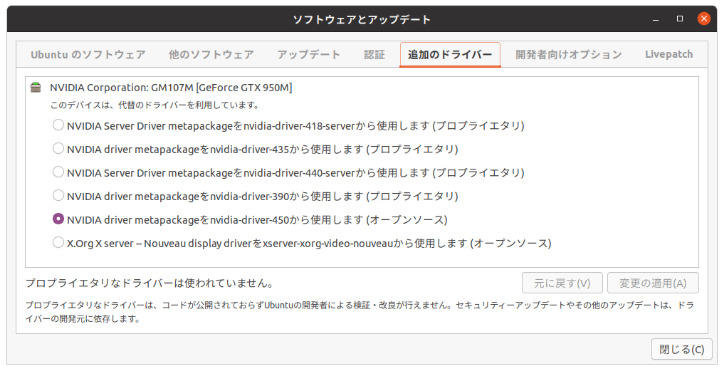The height and width of the screenshot is (372, 726).
Task: Switch to 他のソフトウェア tab
Action: coord(211,55)
